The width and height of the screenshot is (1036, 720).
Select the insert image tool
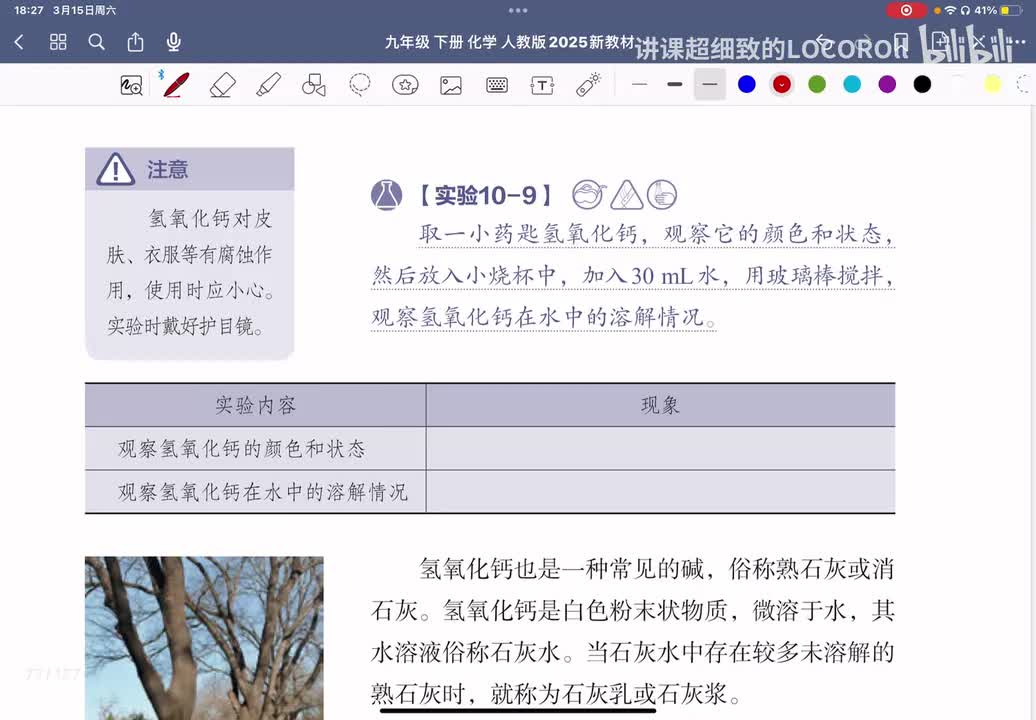pos(451,85)
